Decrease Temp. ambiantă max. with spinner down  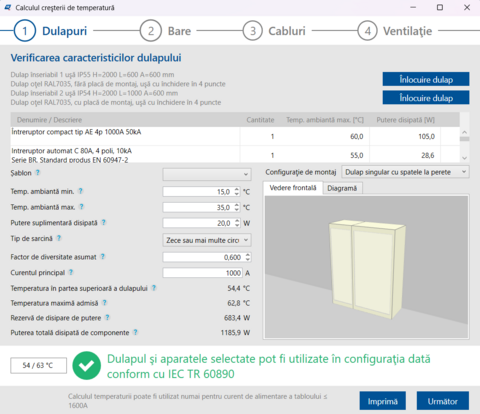(237, 210)
